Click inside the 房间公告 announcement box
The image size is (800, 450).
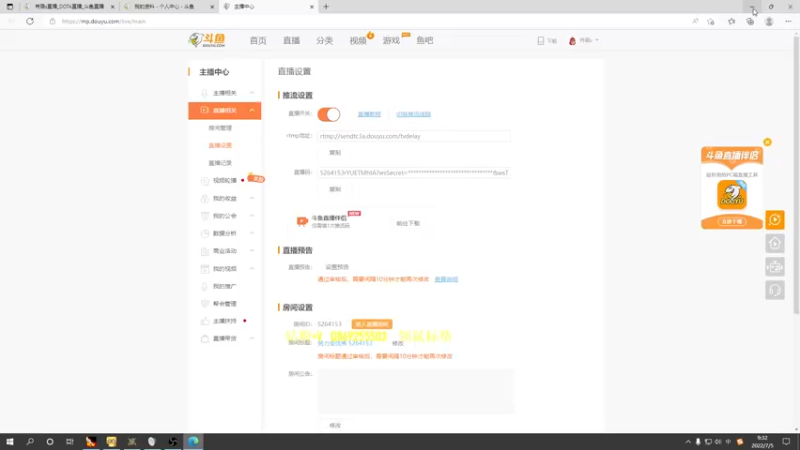415,391
